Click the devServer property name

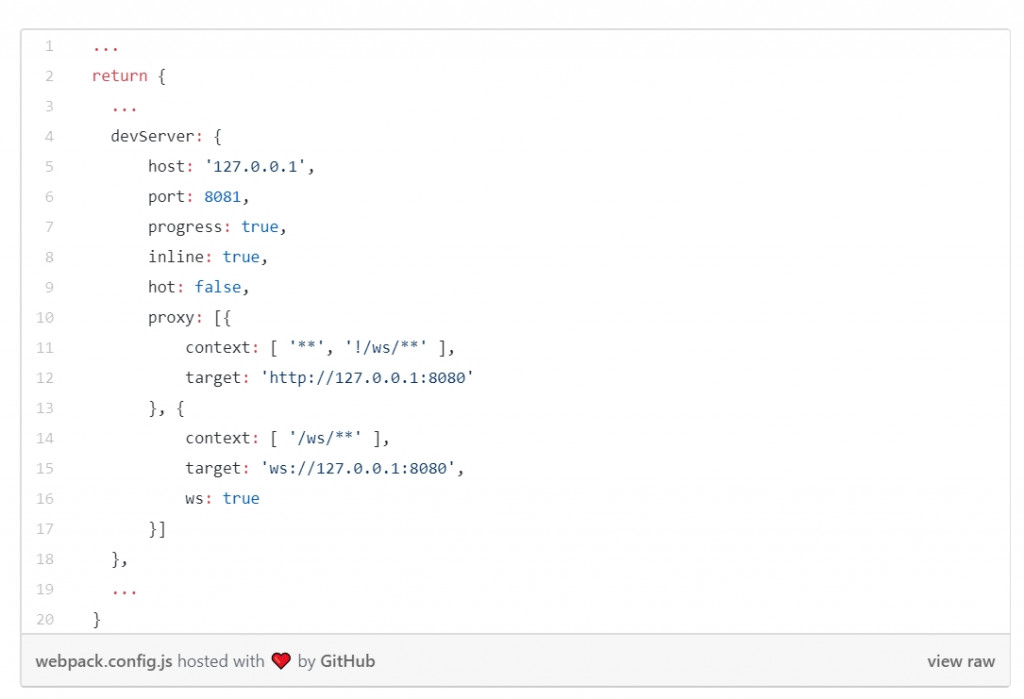(x=153, y=137)
